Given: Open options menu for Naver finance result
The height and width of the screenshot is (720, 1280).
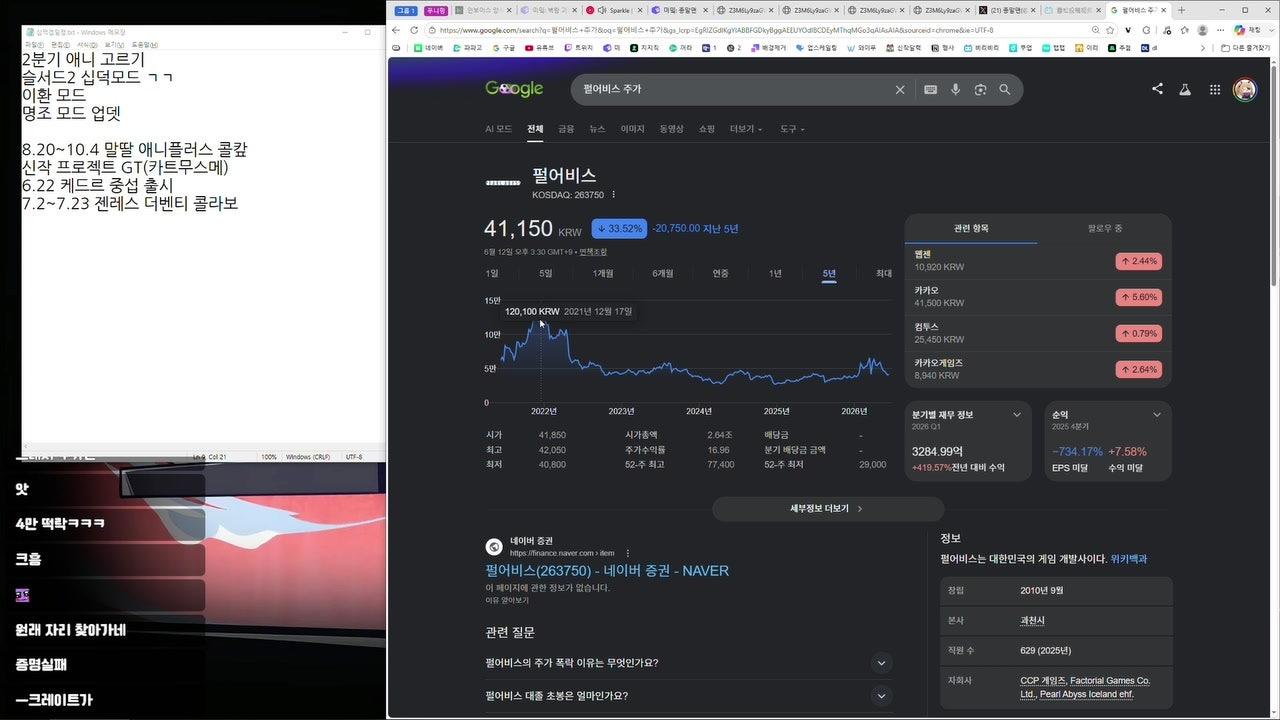Looking at the screenshot, I should [628, 553].
